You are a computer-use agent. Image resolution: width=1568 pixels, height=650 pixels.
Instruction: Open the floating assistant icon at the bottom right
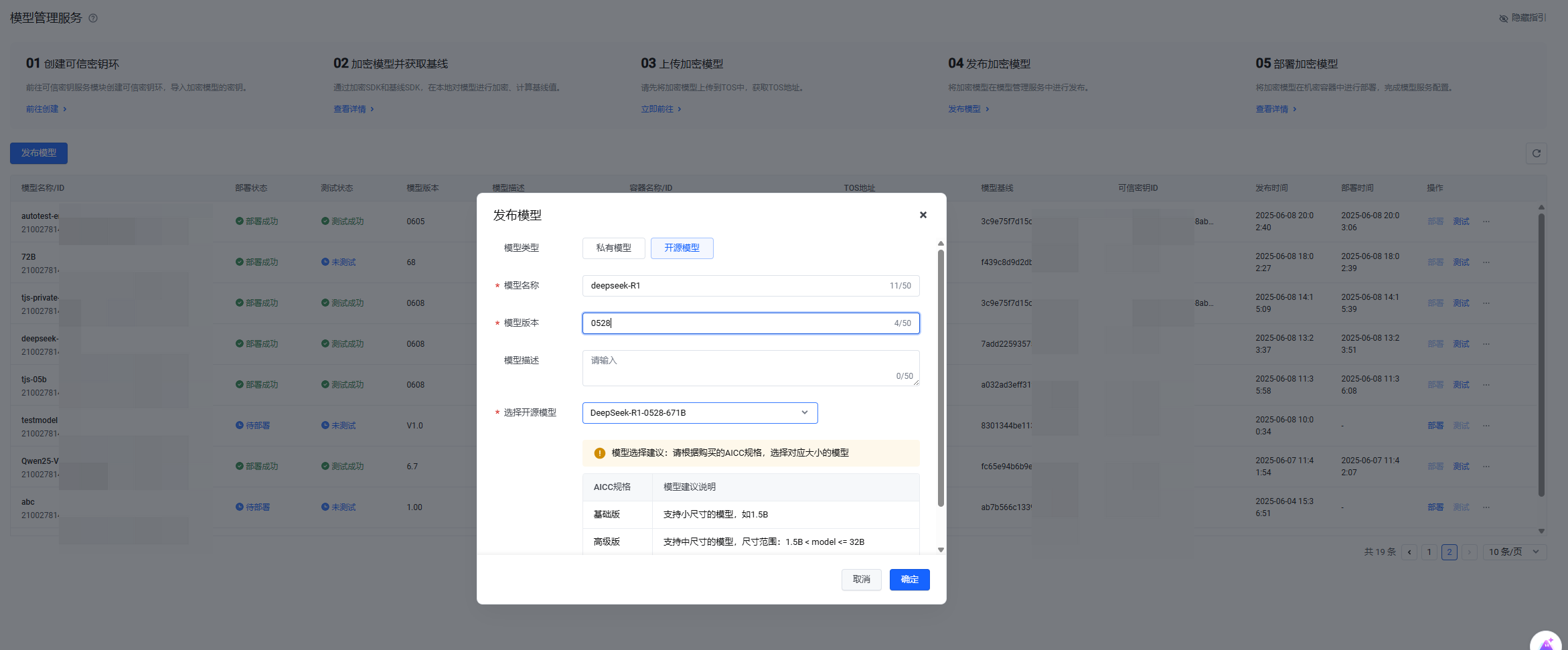tap(1546, 642)
